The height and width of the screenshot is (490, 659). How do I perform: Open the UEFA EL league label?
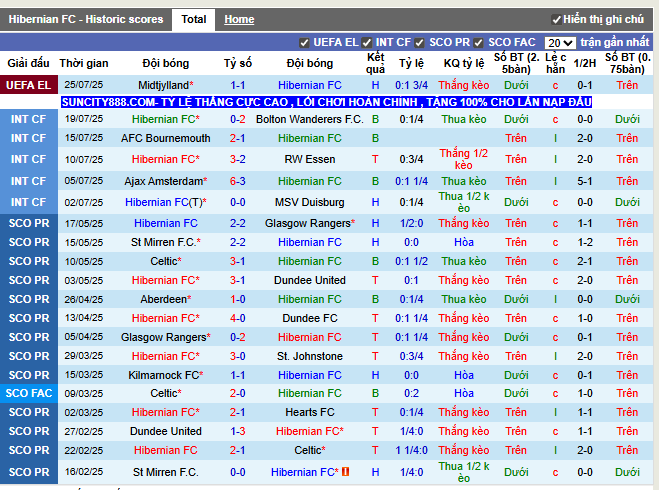[x=29, y=85]
